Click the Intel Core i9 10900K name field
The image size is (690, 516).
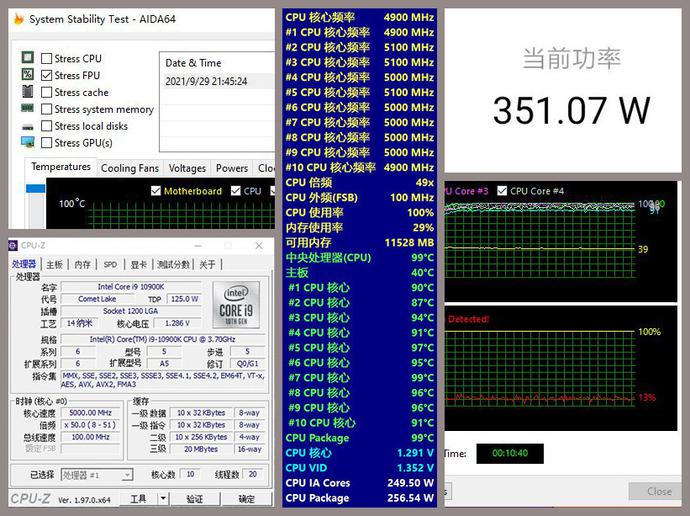131,287
